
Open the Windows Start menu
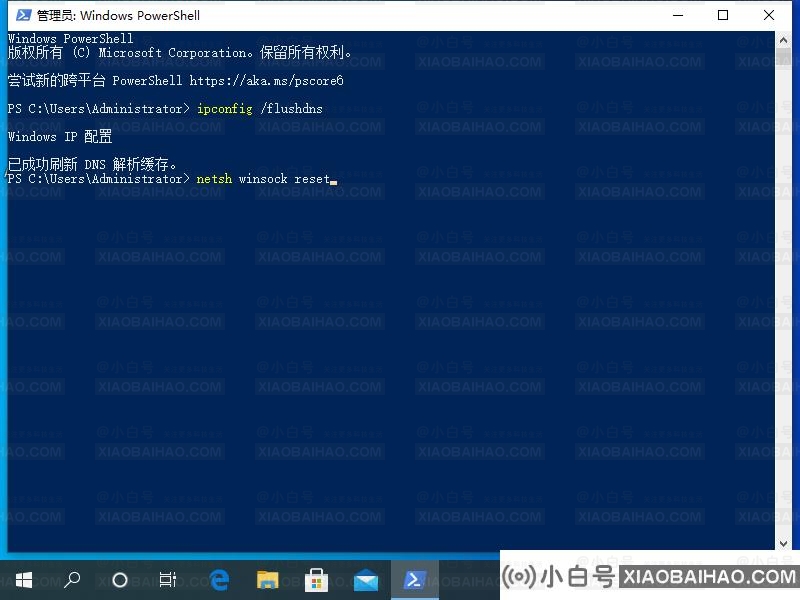pyautogui.click(x=23, y=580)
